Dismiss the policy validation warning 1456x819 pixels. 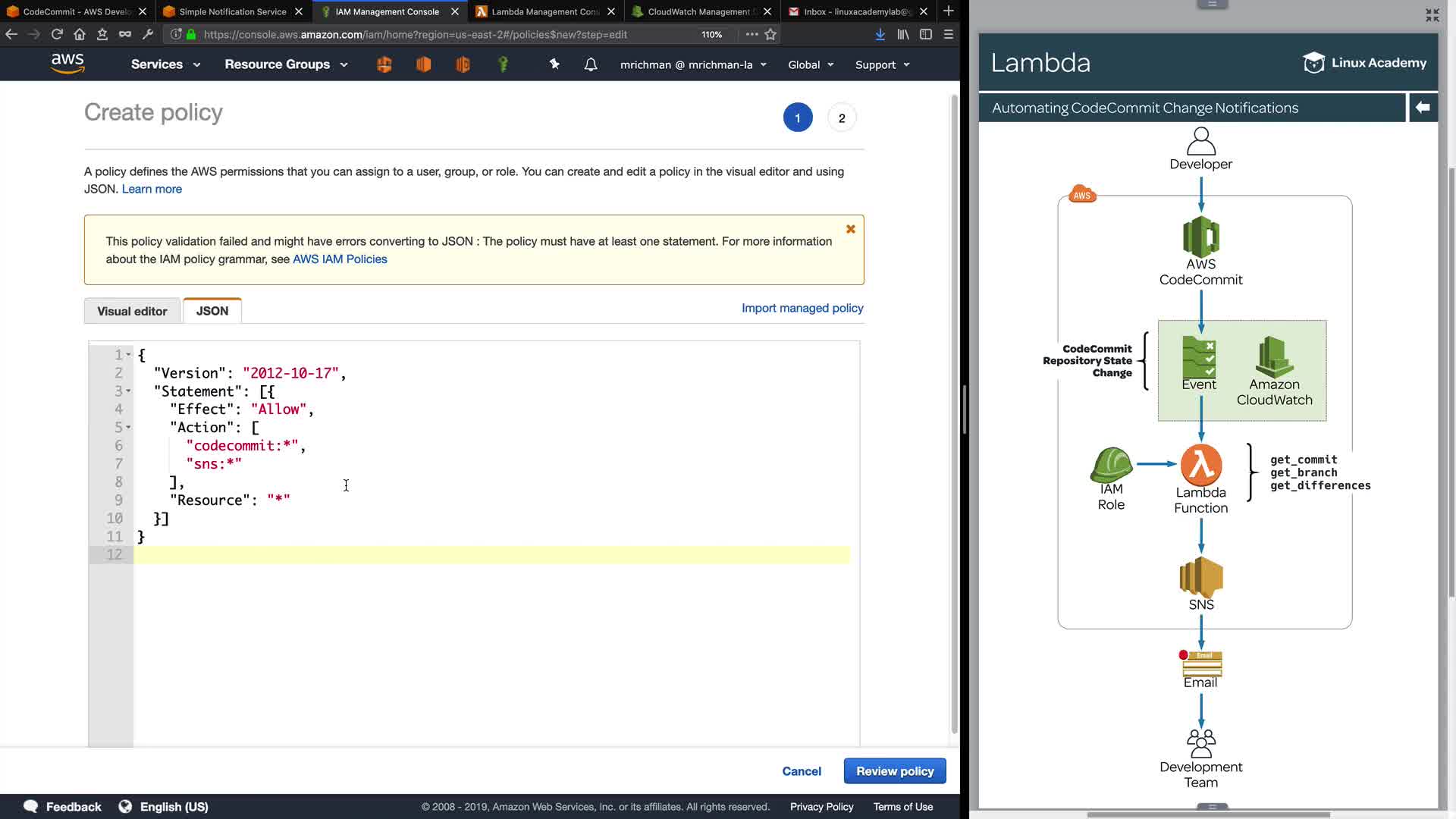coord(851,229)
